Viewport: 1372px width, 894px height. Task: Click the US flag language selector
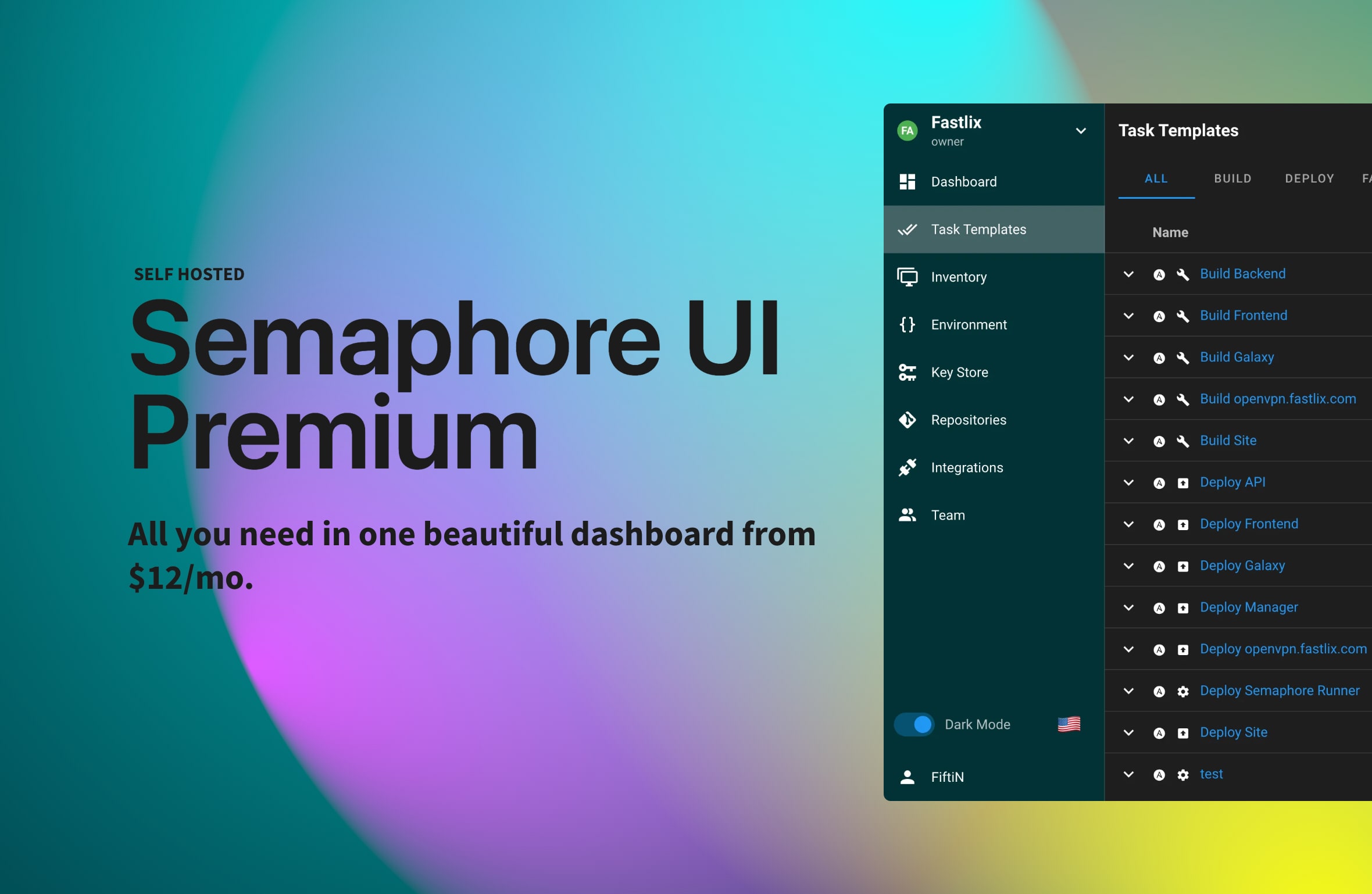(x=1070, y=724)
